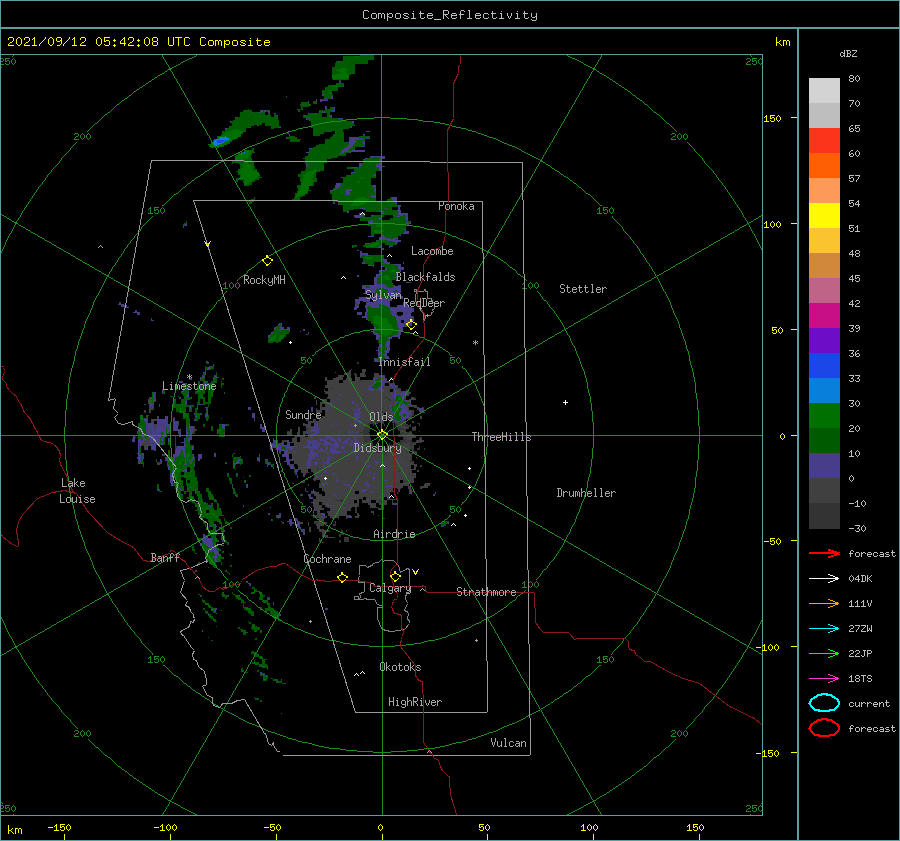Click the yellow diamond marker over Calgary
The width and height of the screenshot is (900, 841).
(395, 576)
